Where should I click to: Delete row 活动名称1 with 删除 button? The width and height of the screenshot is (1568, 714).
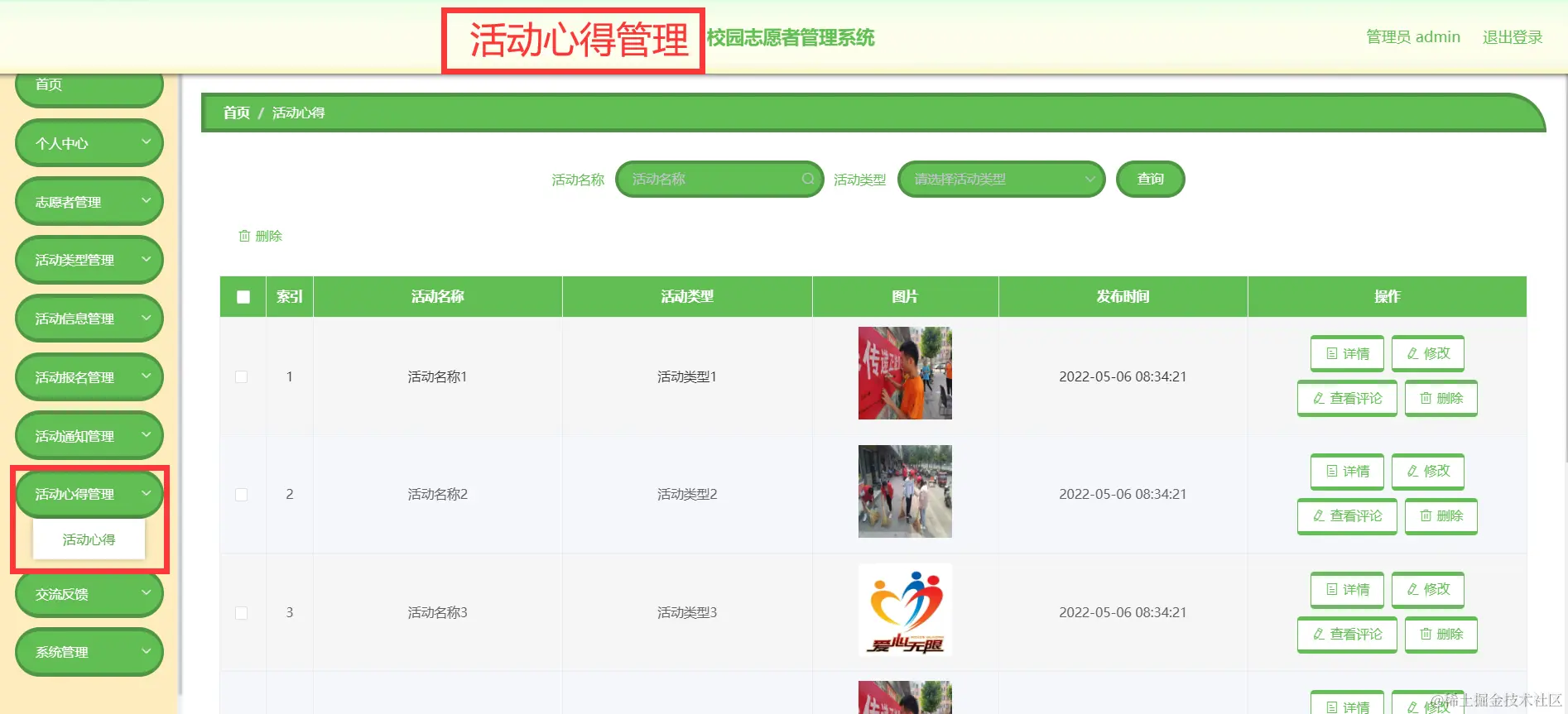click(1441, 398)
